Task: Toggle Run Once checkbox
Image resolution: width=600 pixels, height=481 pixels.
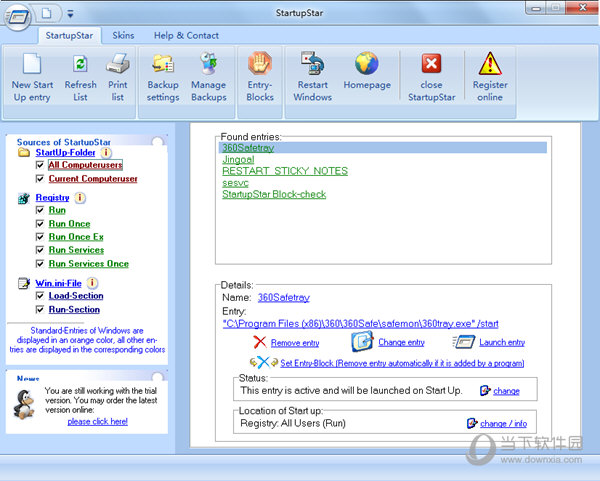Action: (x=40, y=223)
